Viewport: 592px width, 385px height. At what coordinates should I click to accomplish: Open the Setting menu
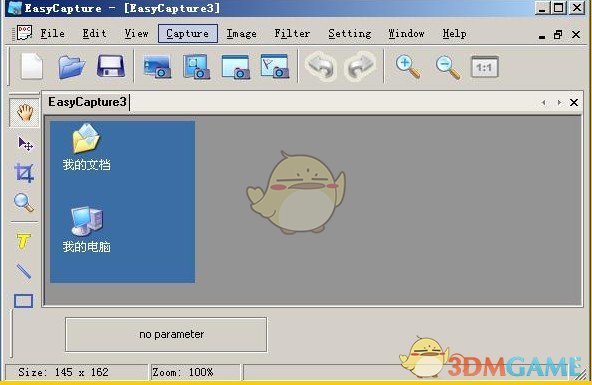[350, 34]
